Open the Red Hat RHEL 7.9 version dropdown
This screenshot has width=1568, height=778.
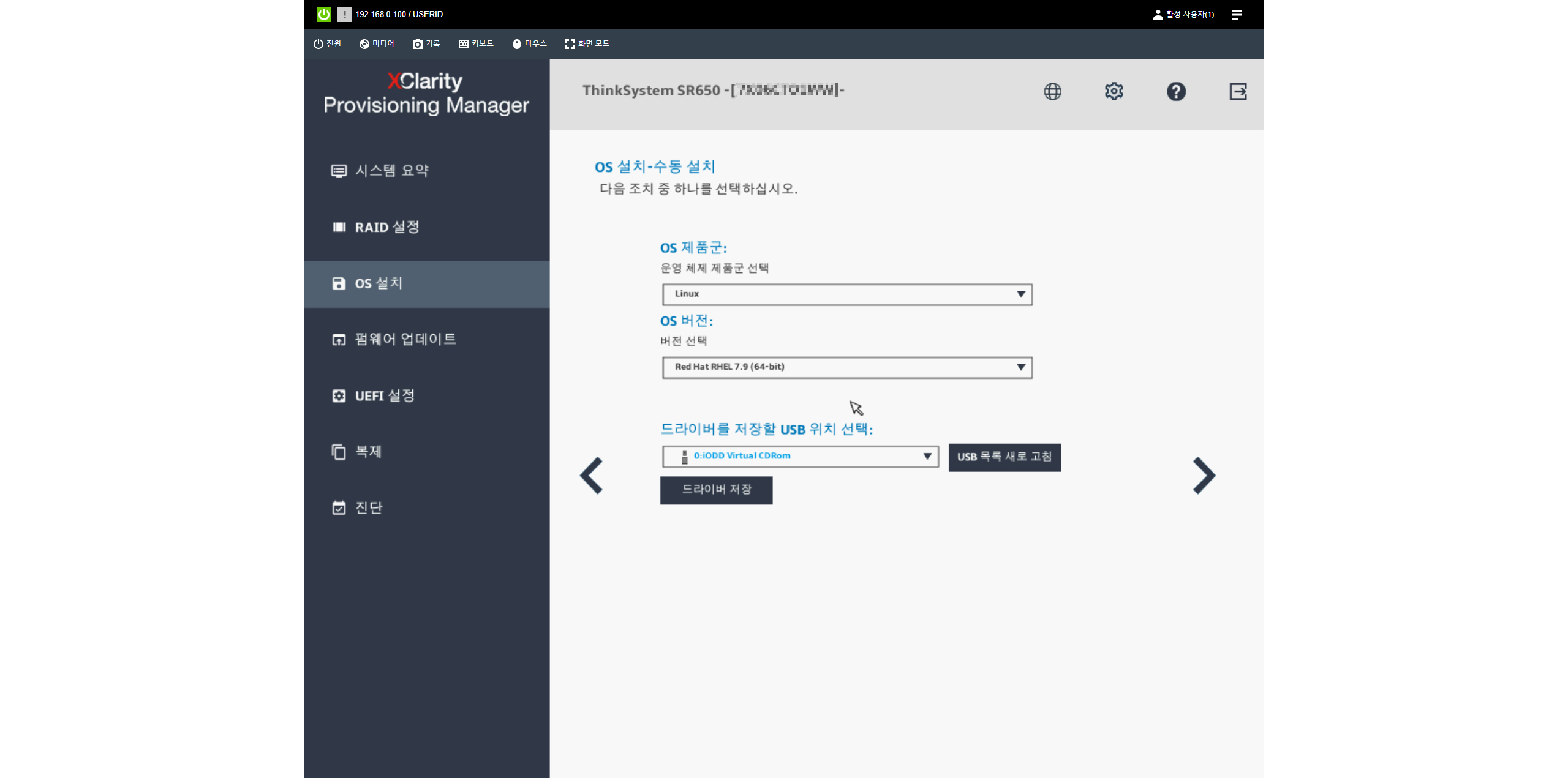tap(846, 367)
